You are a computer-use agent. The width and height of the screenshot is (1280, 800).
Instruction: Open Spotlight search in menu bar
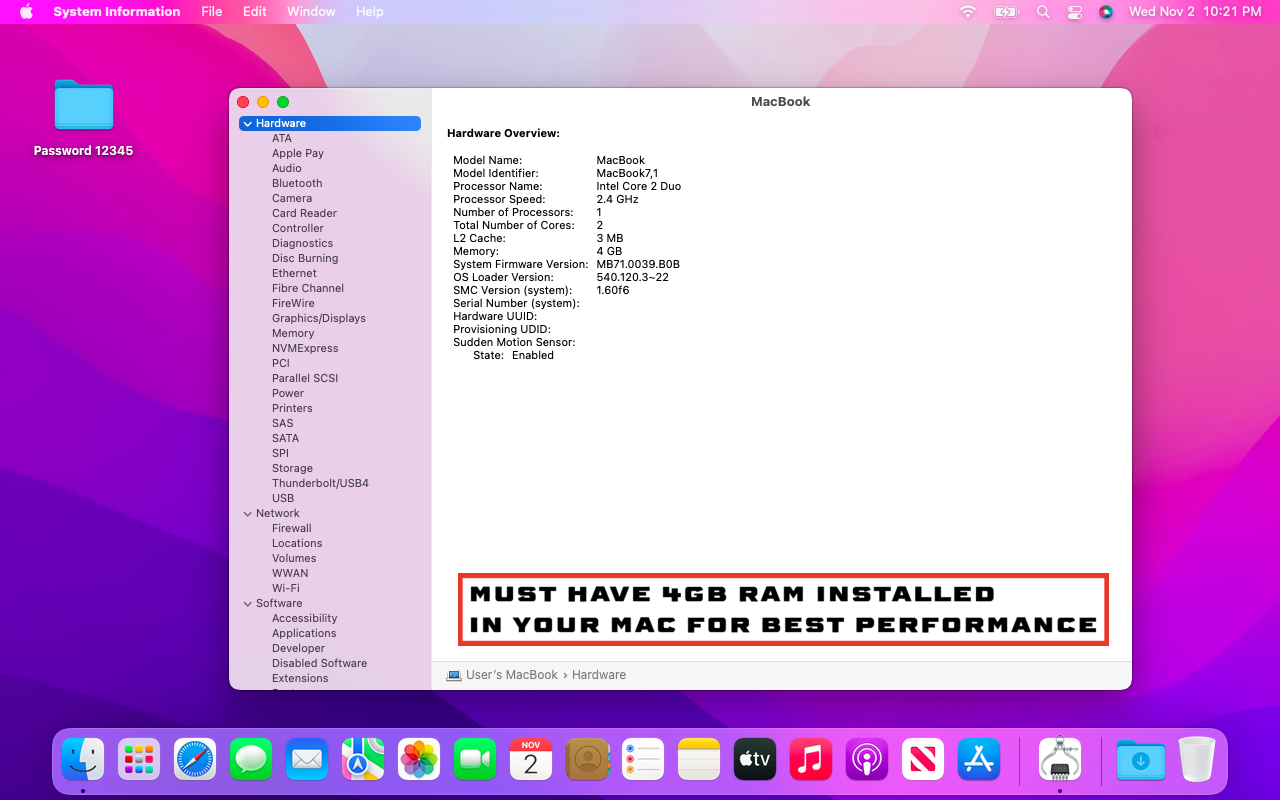1043,12
